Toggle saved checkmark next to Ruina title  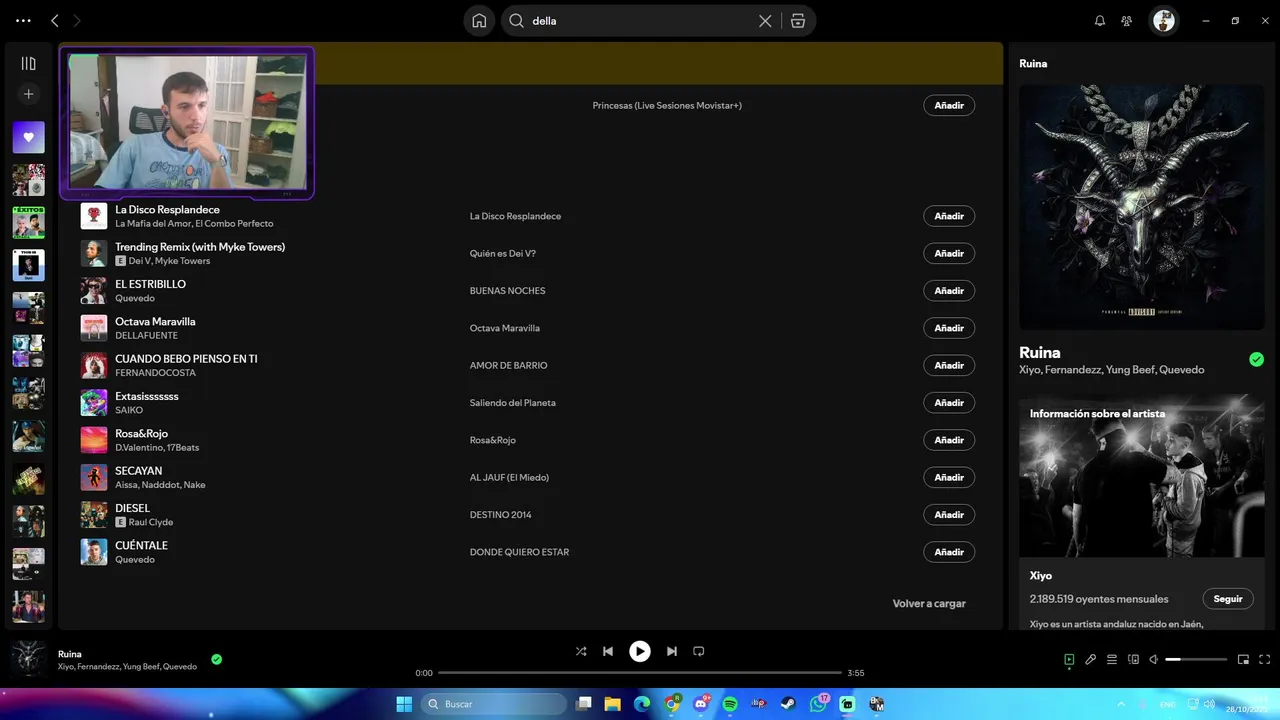tap(1256, 360)
